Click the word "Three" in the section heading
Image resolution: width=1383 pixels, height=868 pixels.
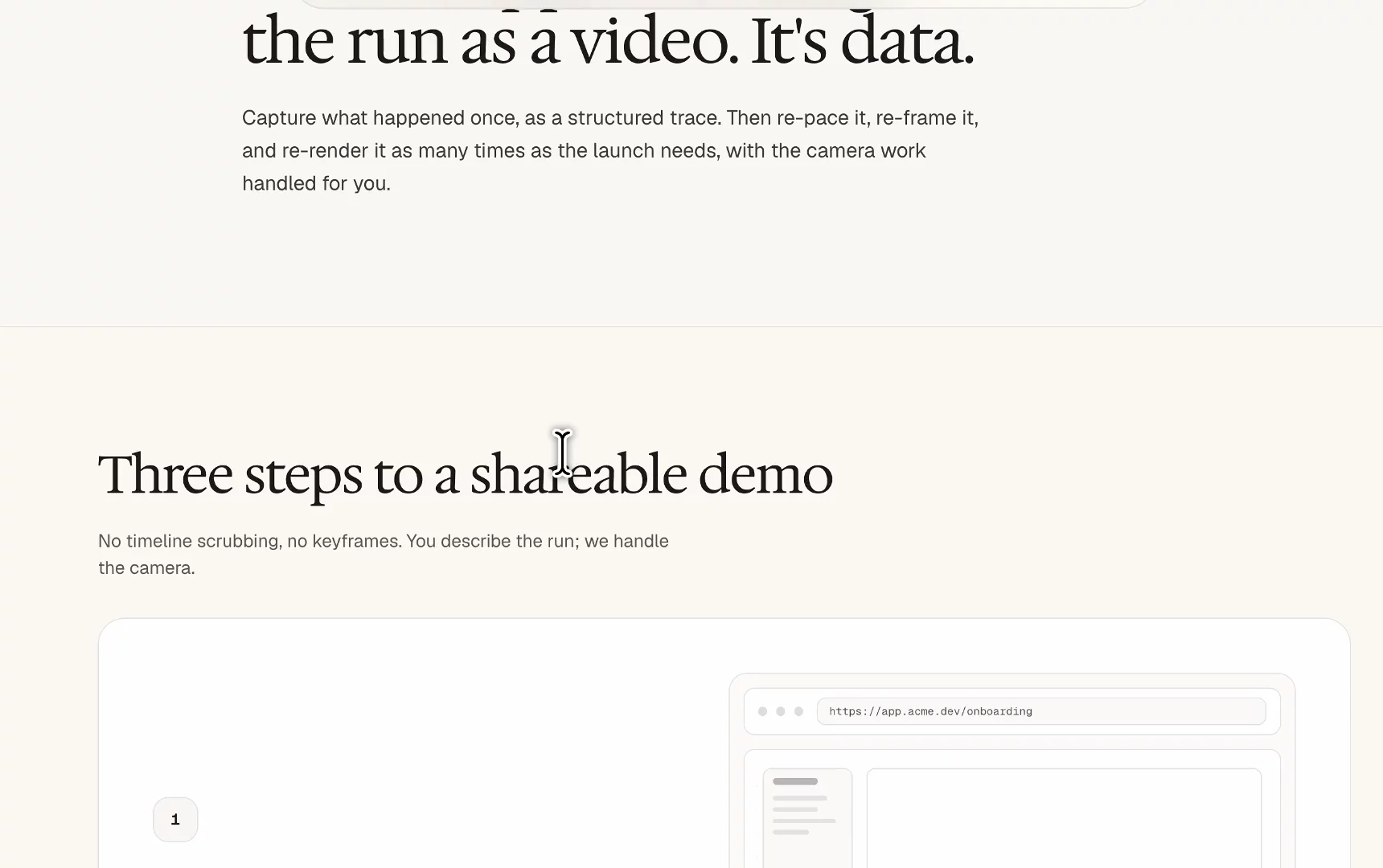(166, 474)
